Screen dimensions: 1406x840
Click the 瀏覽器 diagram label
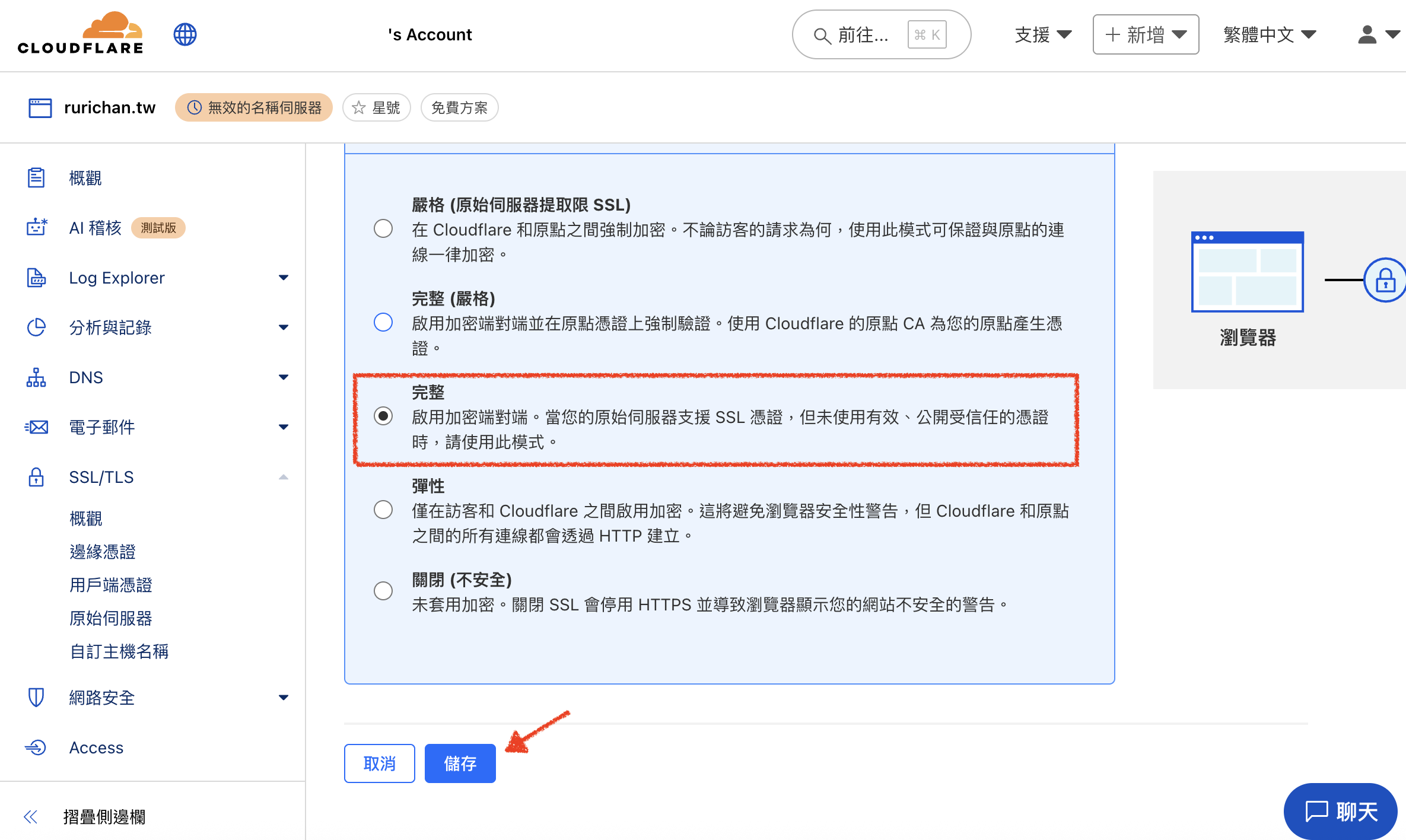point(1248,338)
